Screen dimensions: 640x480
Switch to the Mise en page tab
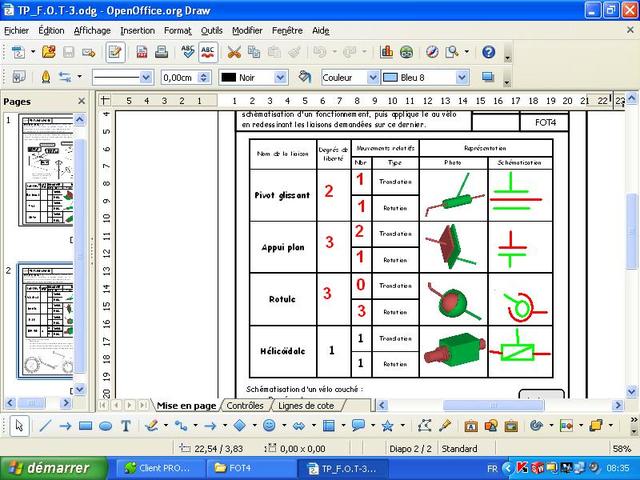tap(186, 405)
